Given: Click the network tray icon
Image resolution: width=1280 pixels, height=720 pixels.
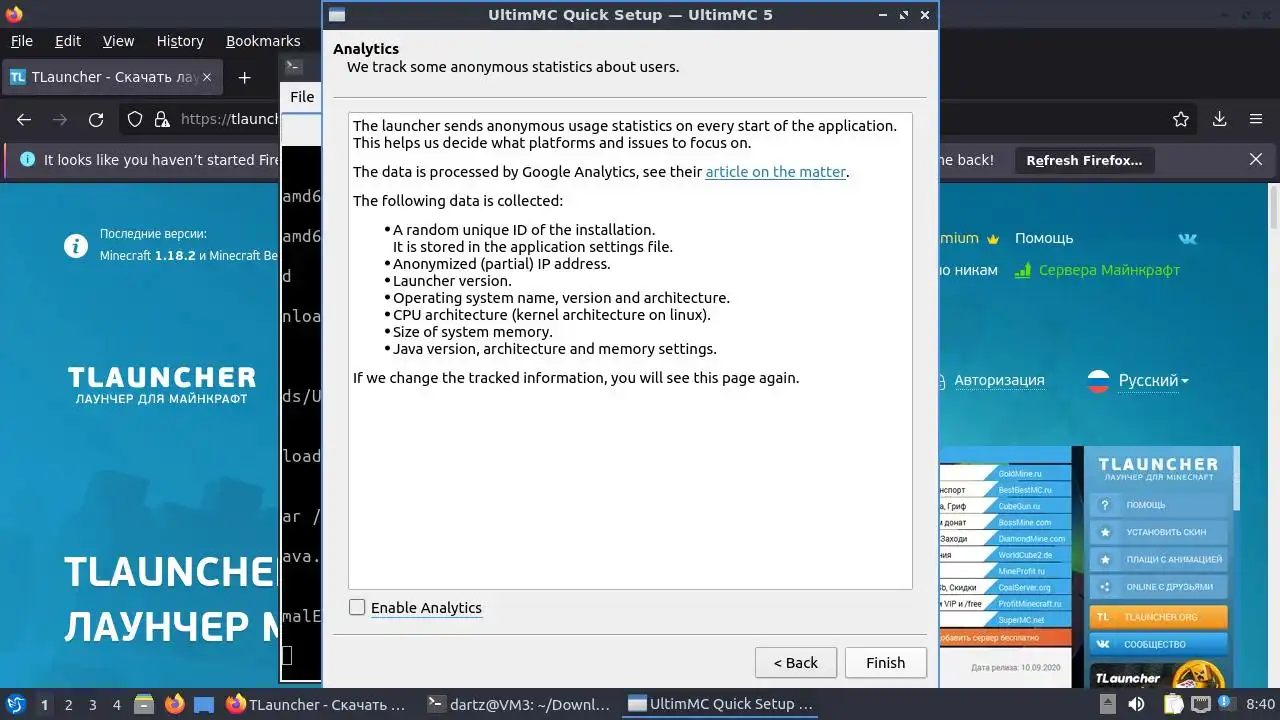Looking at the screenshot, I should coord(1200,704).
